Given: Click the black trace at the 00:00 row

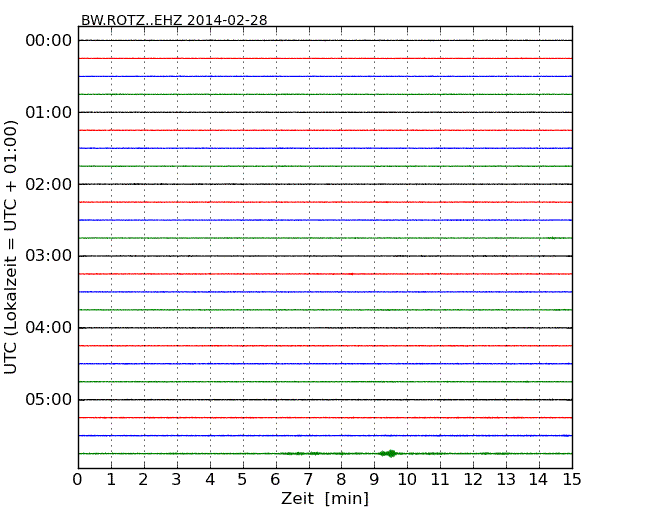Looking at the screenshot, I should coord(325,41).
